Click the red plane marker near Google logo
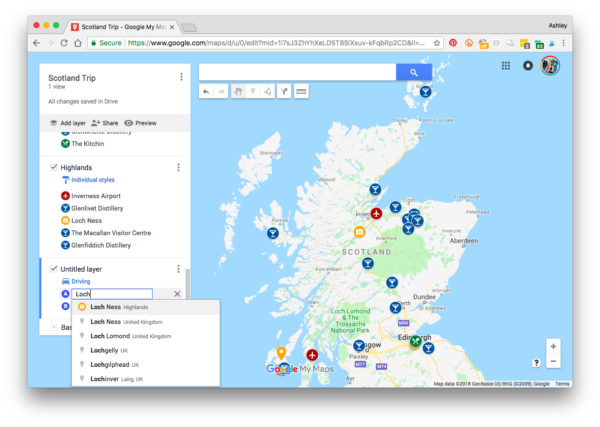 coord(312,355)
